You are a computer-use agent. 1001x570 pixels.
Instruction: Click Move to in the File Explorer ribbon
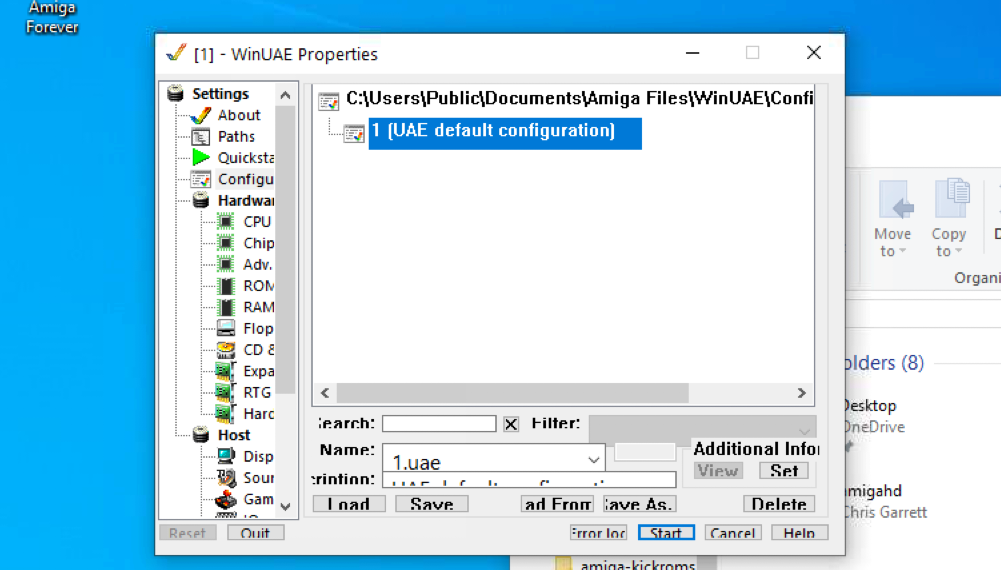893,219
